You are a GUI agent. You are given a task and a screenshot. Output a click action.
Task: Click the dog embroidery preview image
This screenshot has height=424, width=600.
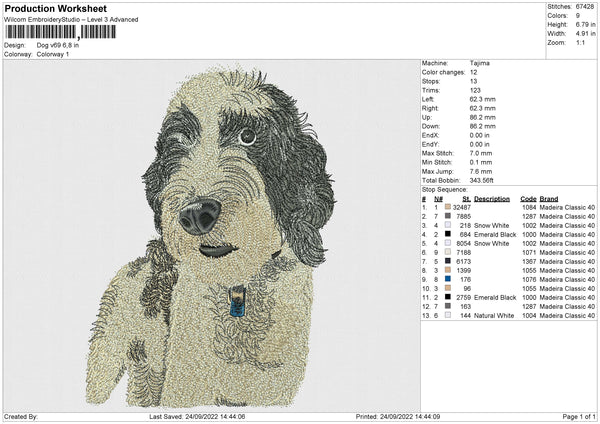[212, 237]
